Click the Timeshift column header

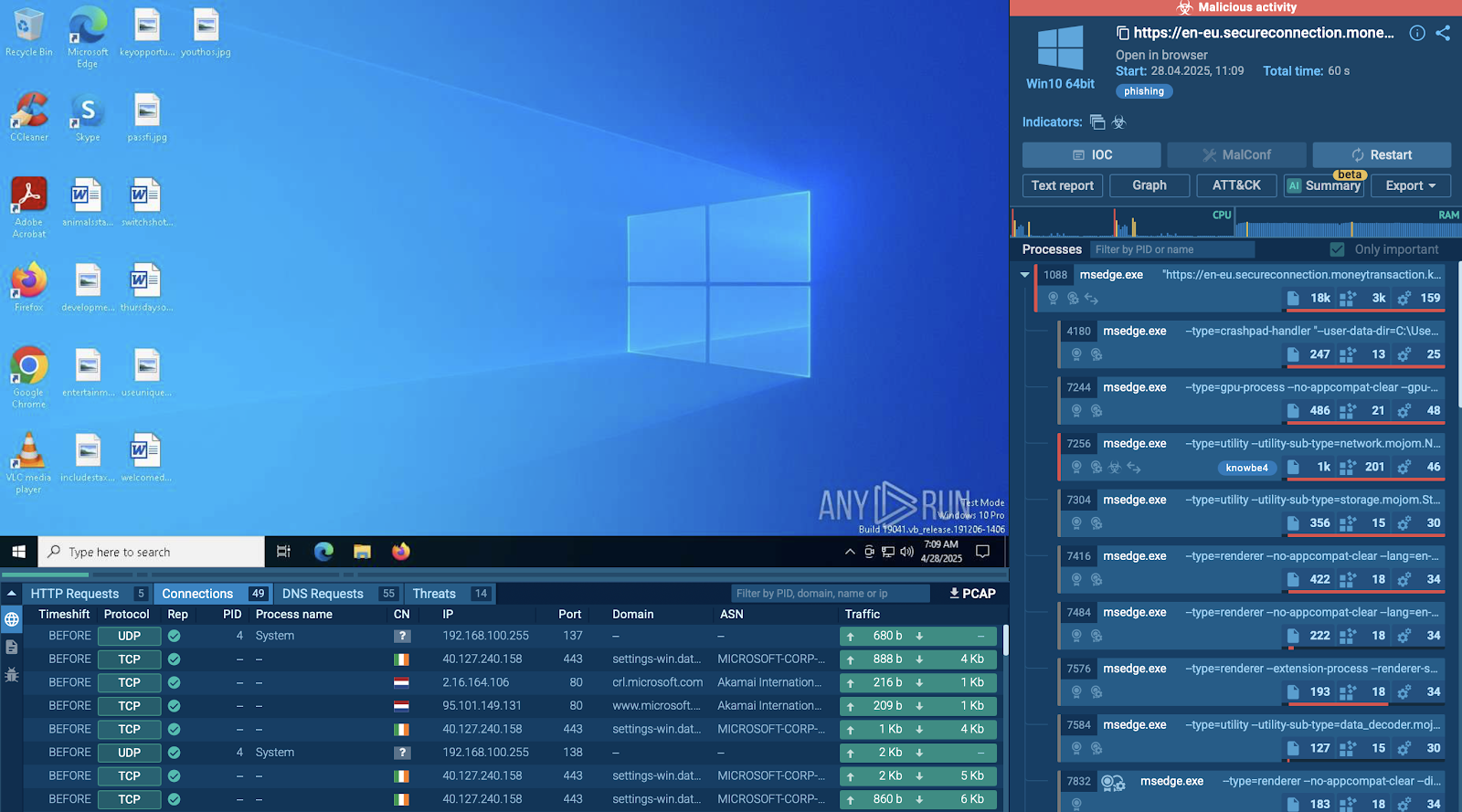pos(64,615)
